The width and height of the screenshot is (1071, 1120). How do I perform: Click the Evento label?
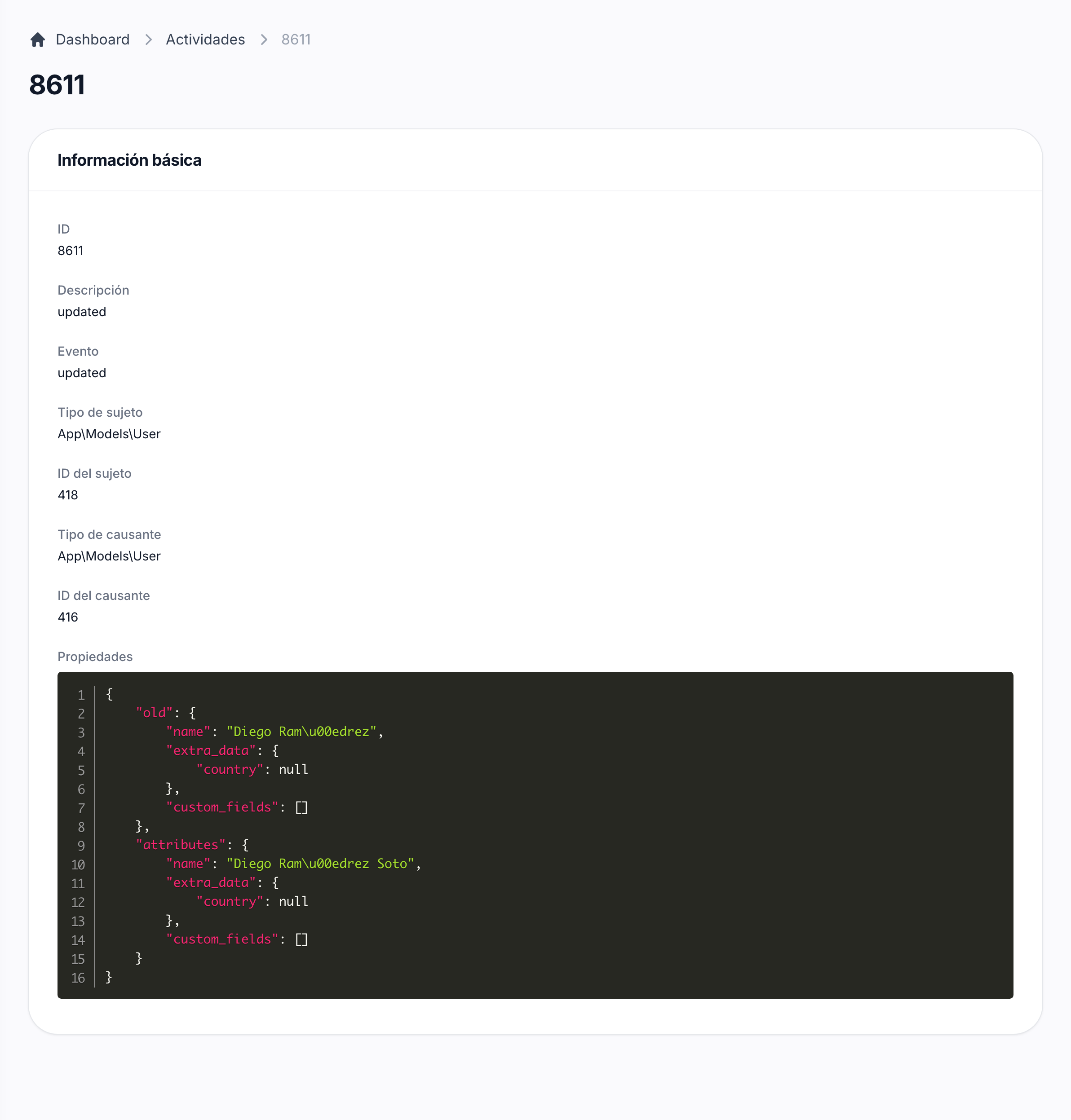78,352
